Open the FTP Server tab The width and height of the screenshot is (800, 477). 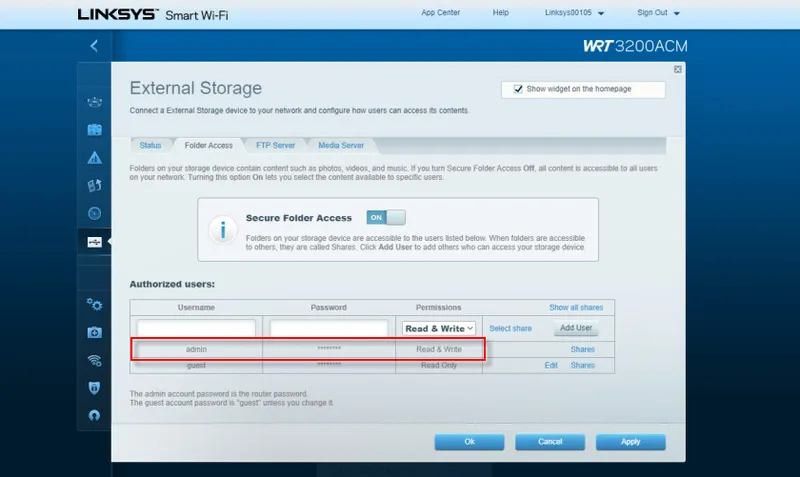(276, 145)
